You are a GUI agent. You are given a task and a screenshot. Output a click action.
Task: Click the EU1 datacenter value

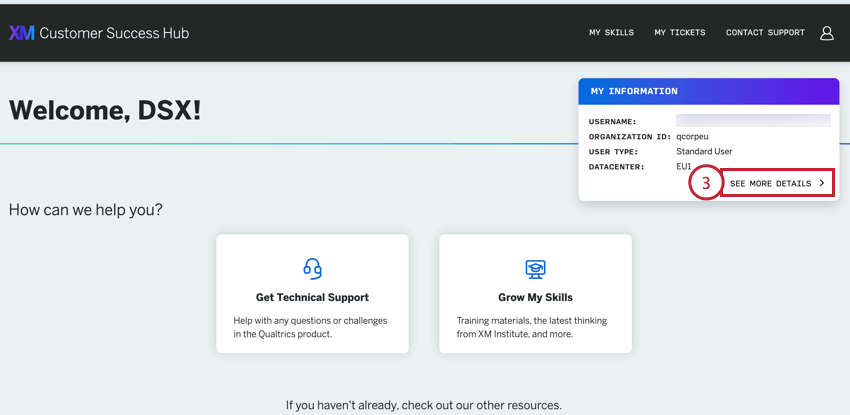(684, 167)
